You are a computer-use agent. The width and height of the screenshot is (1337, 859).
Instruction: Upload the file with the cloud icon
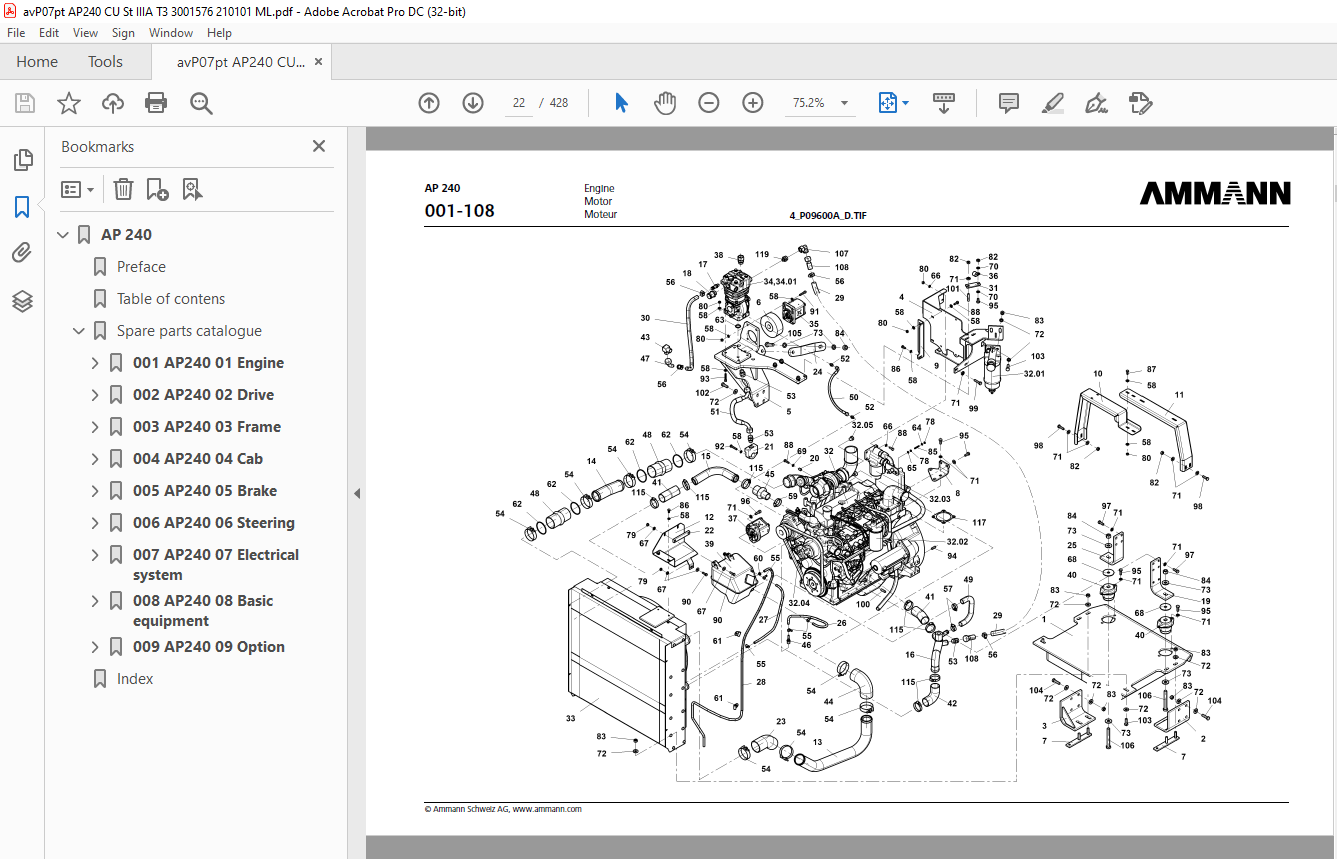coord(113,103)
